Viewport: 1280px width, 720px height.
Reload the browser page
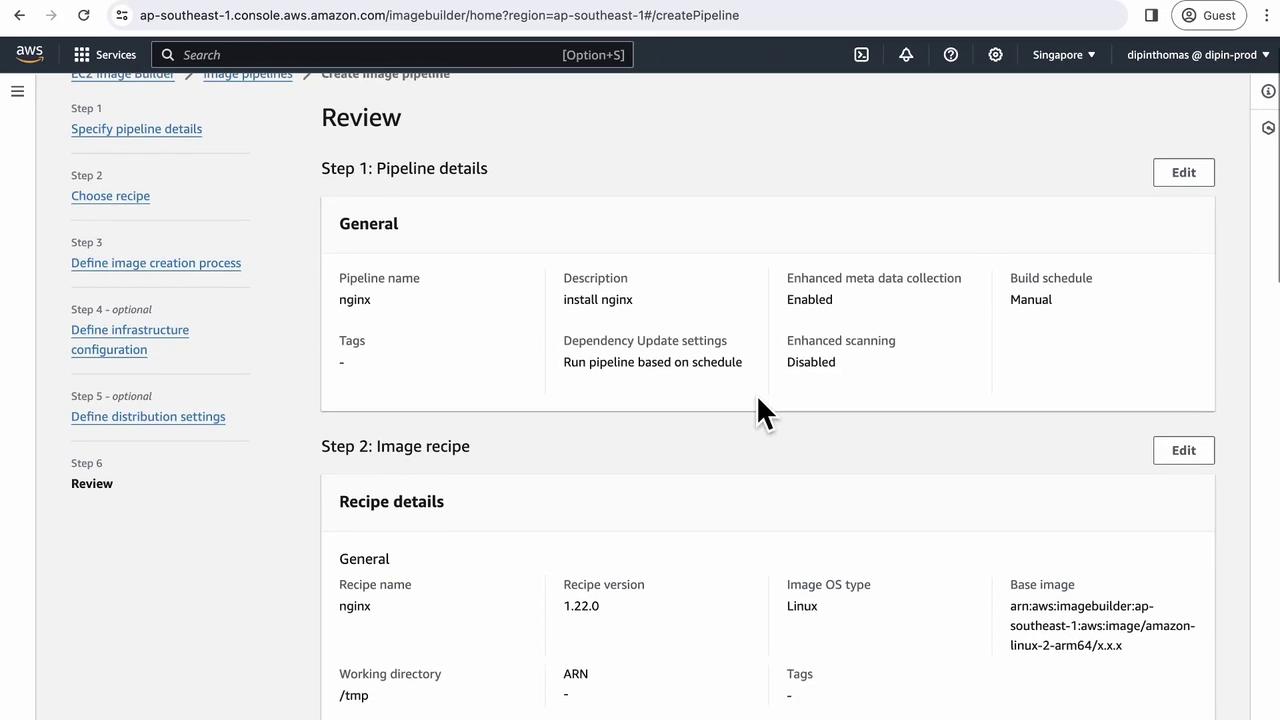[84, 15]
